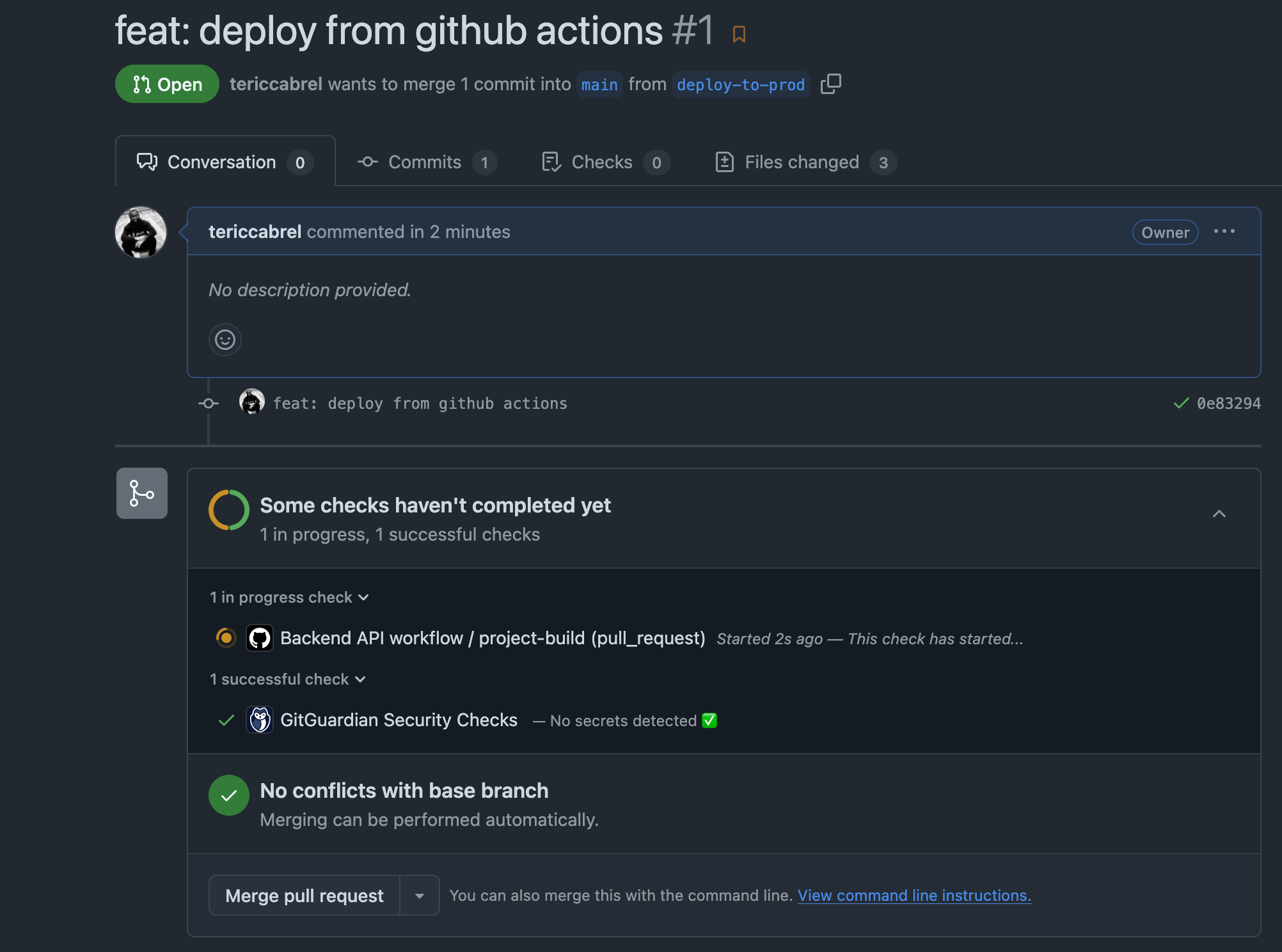Click the Open pull request status badge
The width and height of the screenshot is (1282, 952).
[x=167, y=84]
